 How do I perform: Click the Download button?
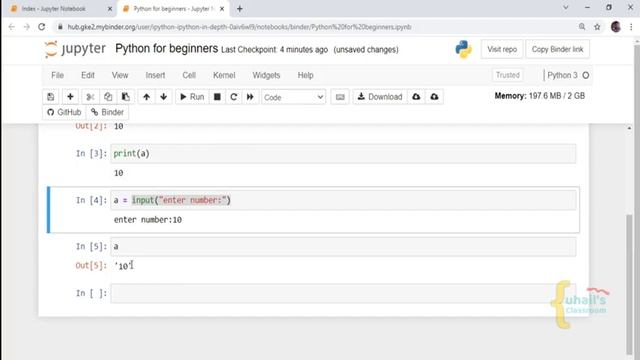click(380, 97)
